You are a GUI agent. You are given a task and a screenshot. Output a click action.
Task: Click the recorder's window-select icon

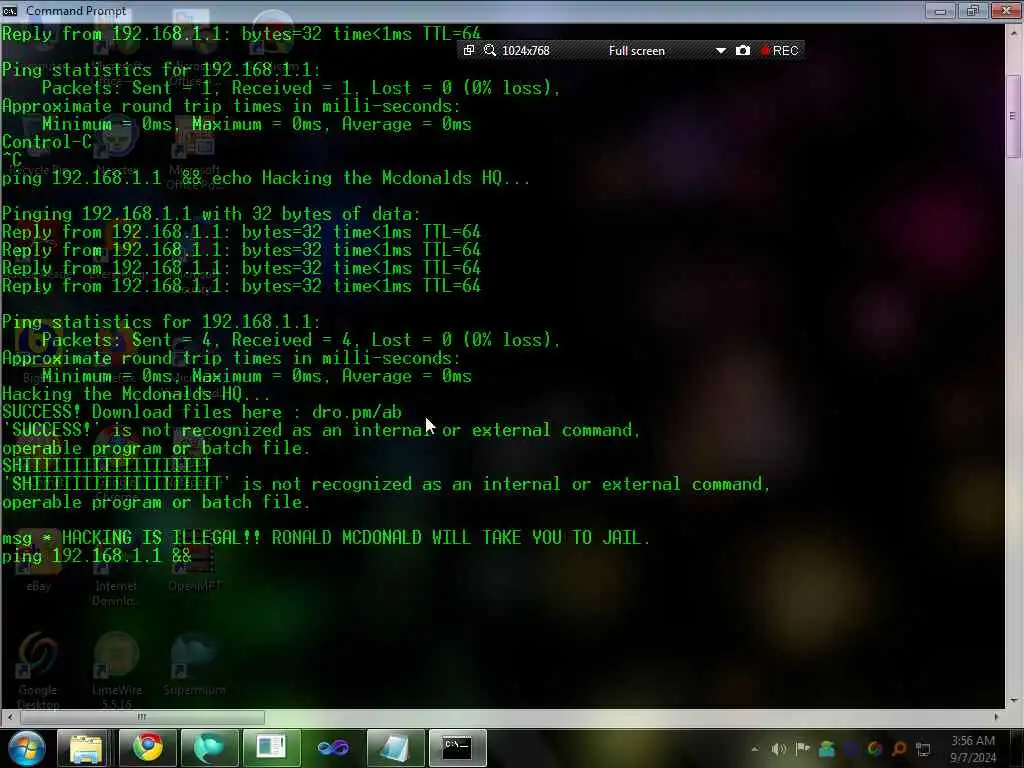pyautogui.click(x=469, y=50)
